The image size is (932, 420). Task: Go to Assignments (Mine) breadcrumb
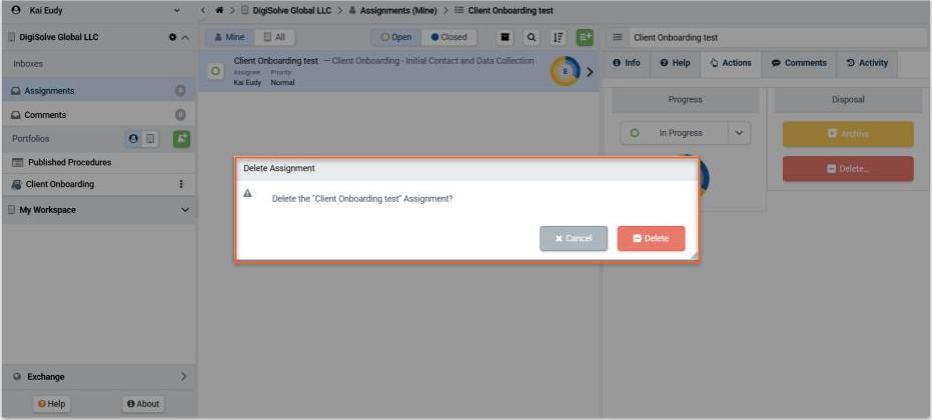click(x=392, y=11)
